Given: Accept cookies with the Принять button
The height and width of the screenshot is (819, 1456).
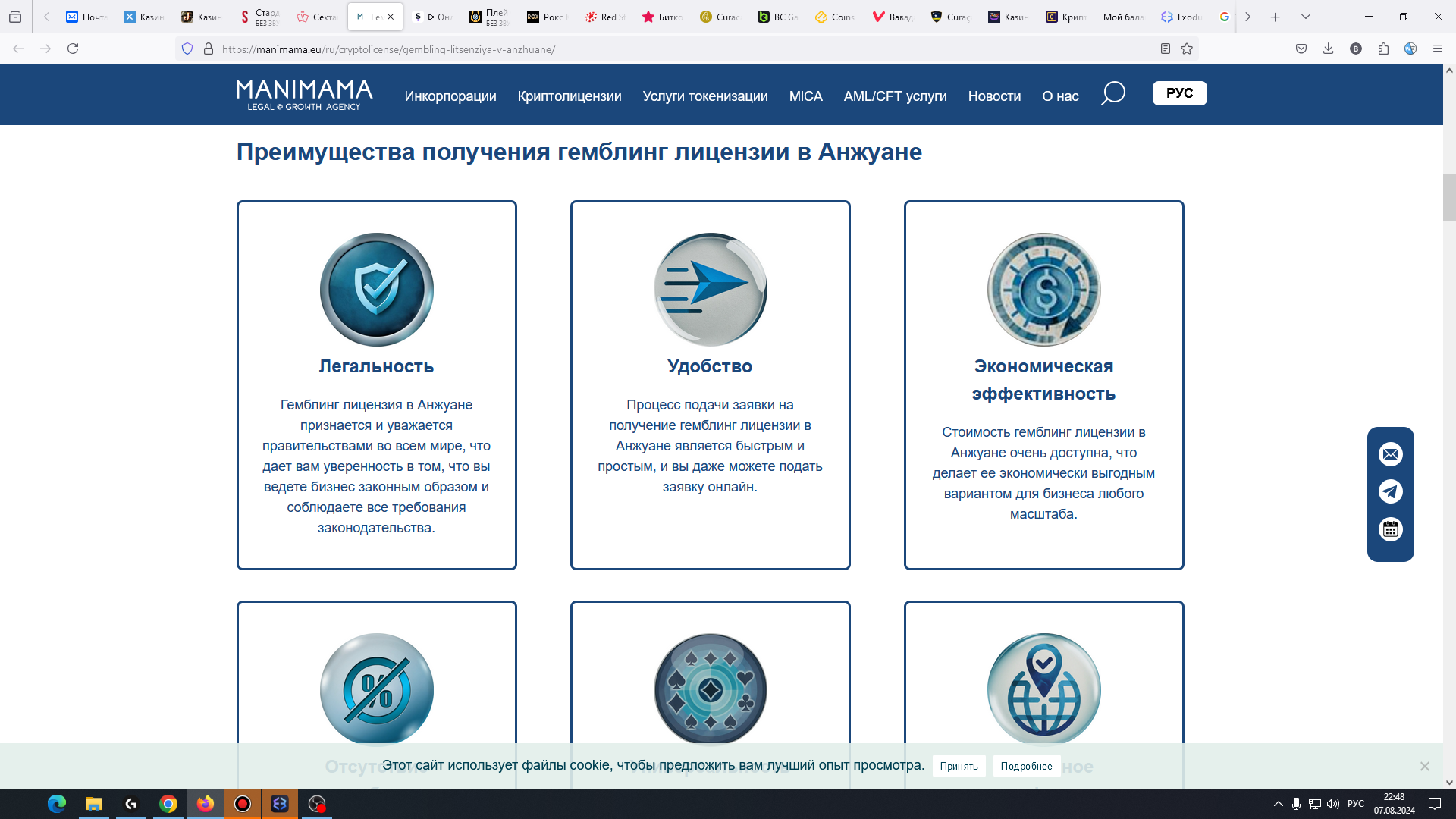Looking at the screenshot, I should (959, 766).
